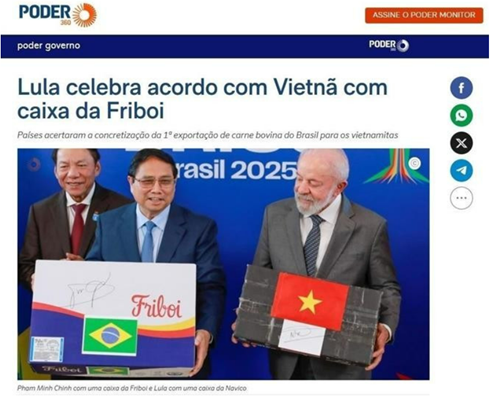Click the Vietnam flag in photo
Screen dimensions: 500x400
pyautogui.click(x=310, y=301)
